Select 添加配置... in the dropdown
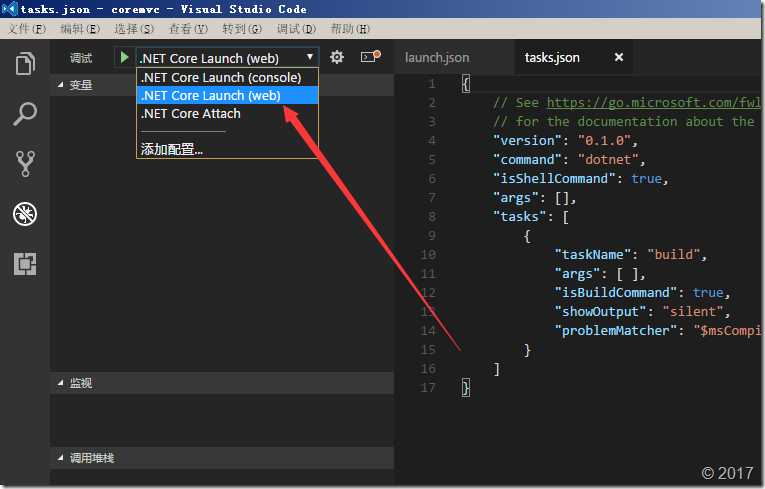The image size is (765, 489). [227, 149]
